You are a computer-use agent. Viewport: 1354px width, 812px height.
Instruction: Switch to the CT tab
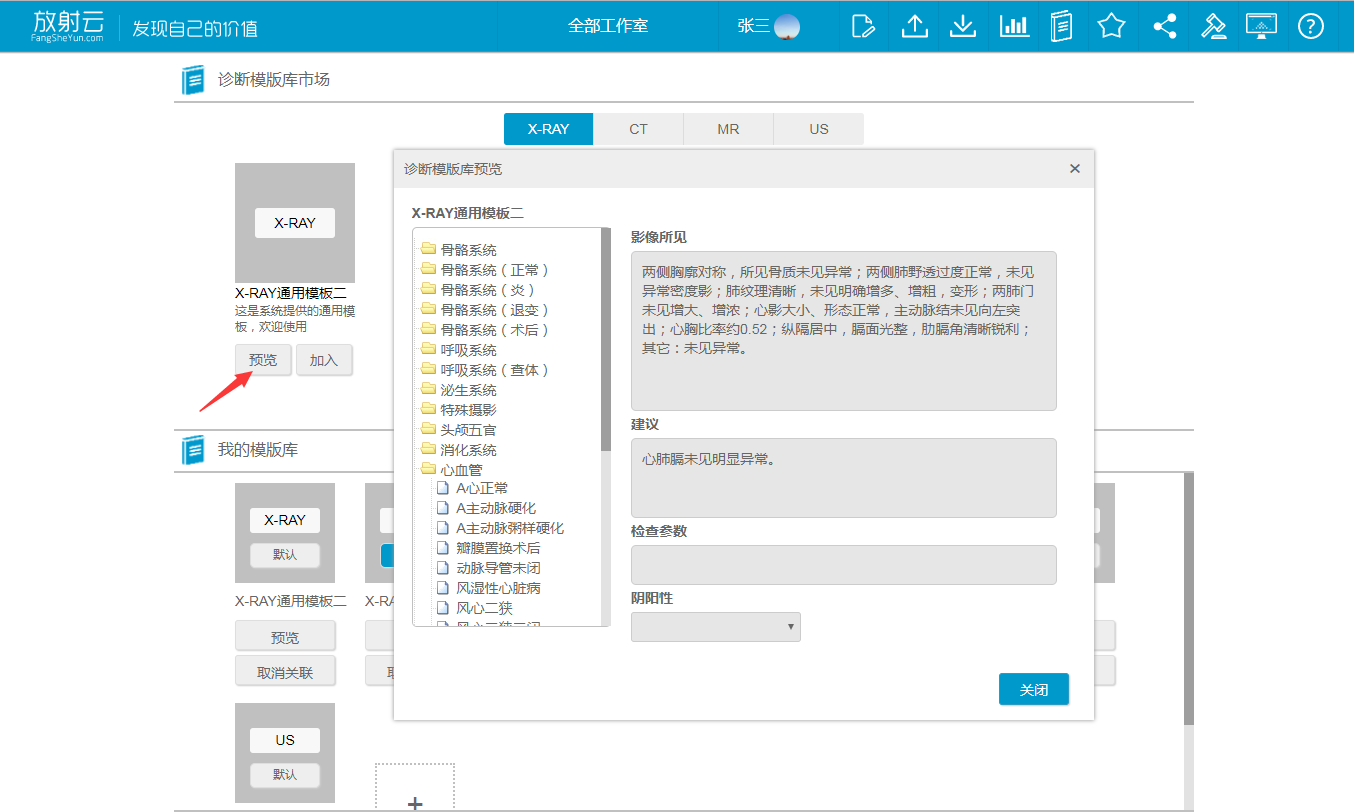coord(638,129)
